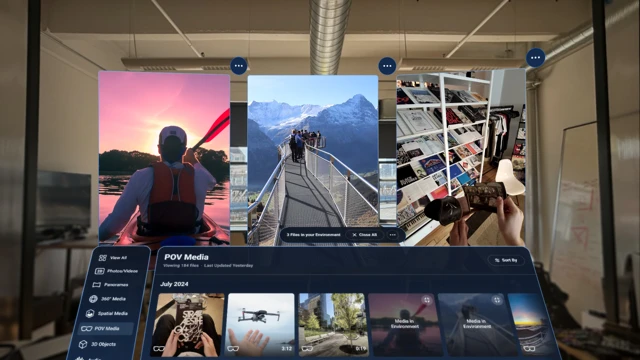640x360 pixels.
Task: Open the more options in environment files bar
Action: [393, 235]
